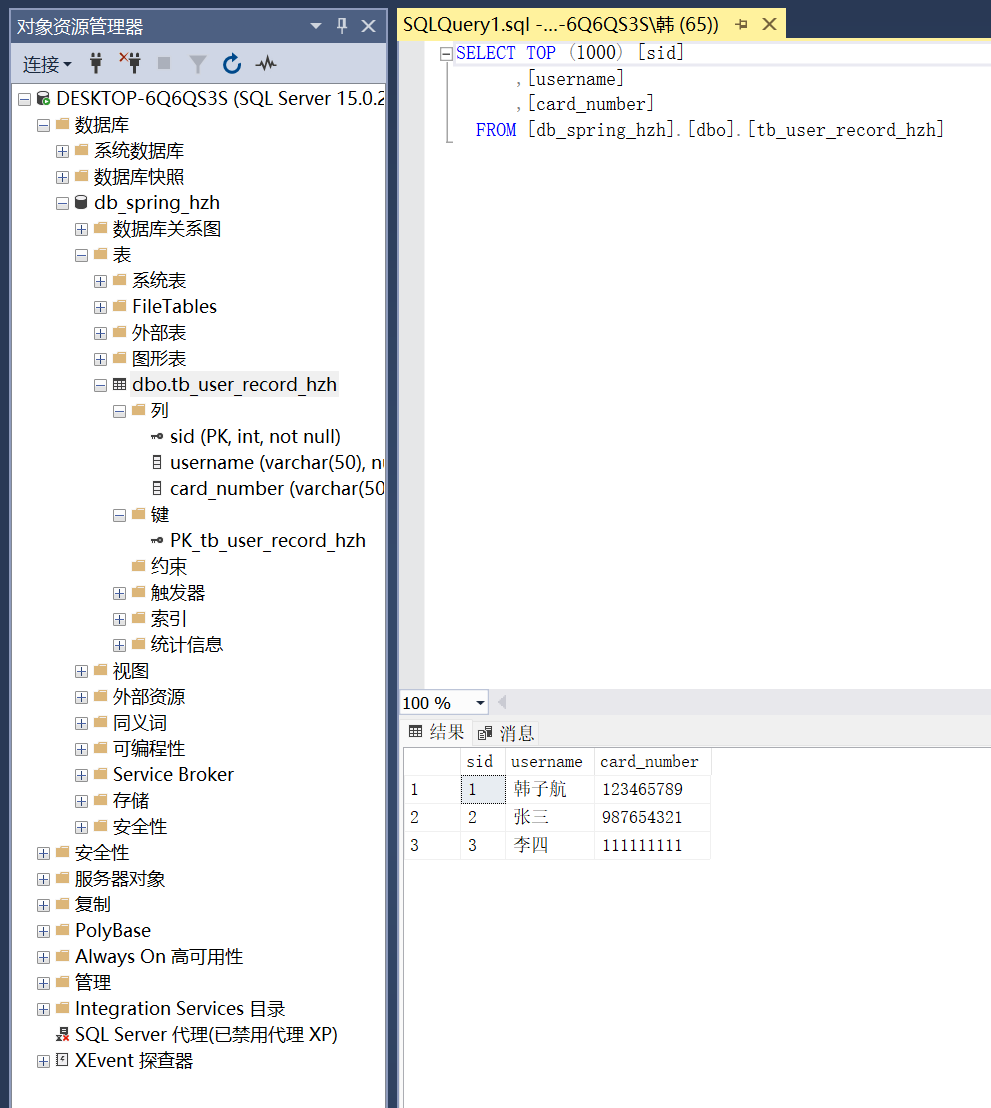Select the 外部表 folder
Image resolution: width=991 pixels, height=1108 pixels.
pos(159,333)
